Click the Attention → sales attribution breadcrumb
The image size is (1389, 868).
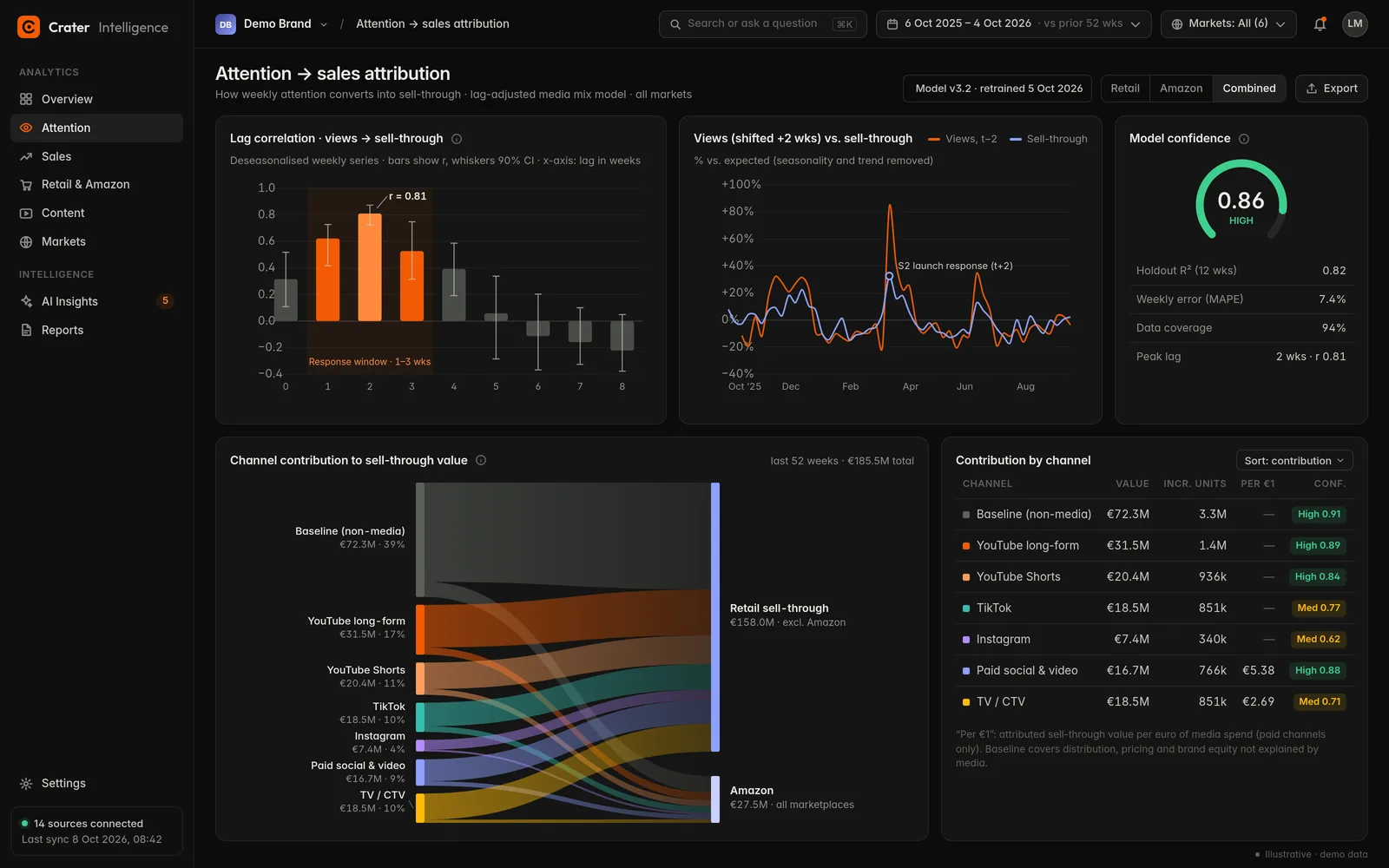coord(432,24)
